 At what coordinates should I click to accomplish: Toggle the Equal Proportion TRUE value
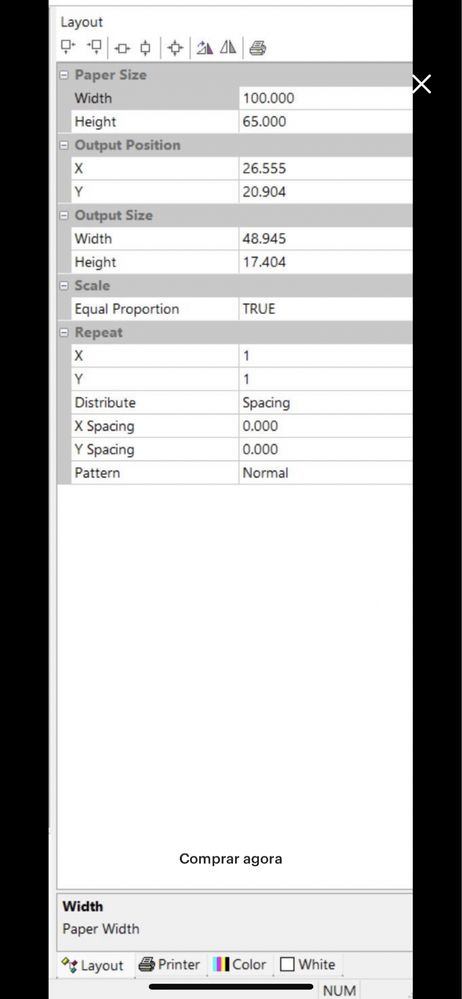pyautogui.click(x=326, y=309)
